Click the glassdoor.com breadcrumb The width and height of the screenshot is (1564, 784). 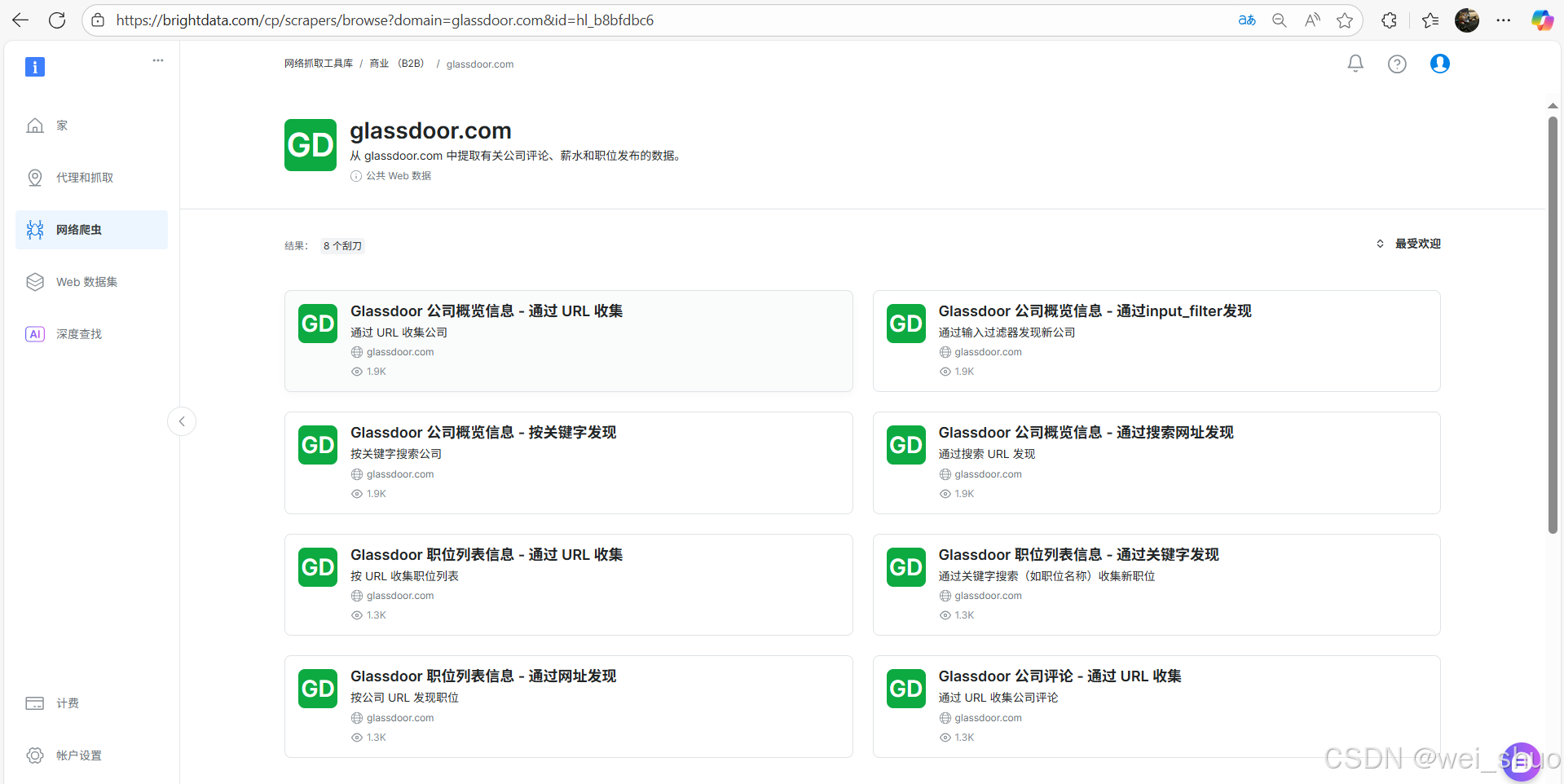pyautogui.click(x=480, y=64)
